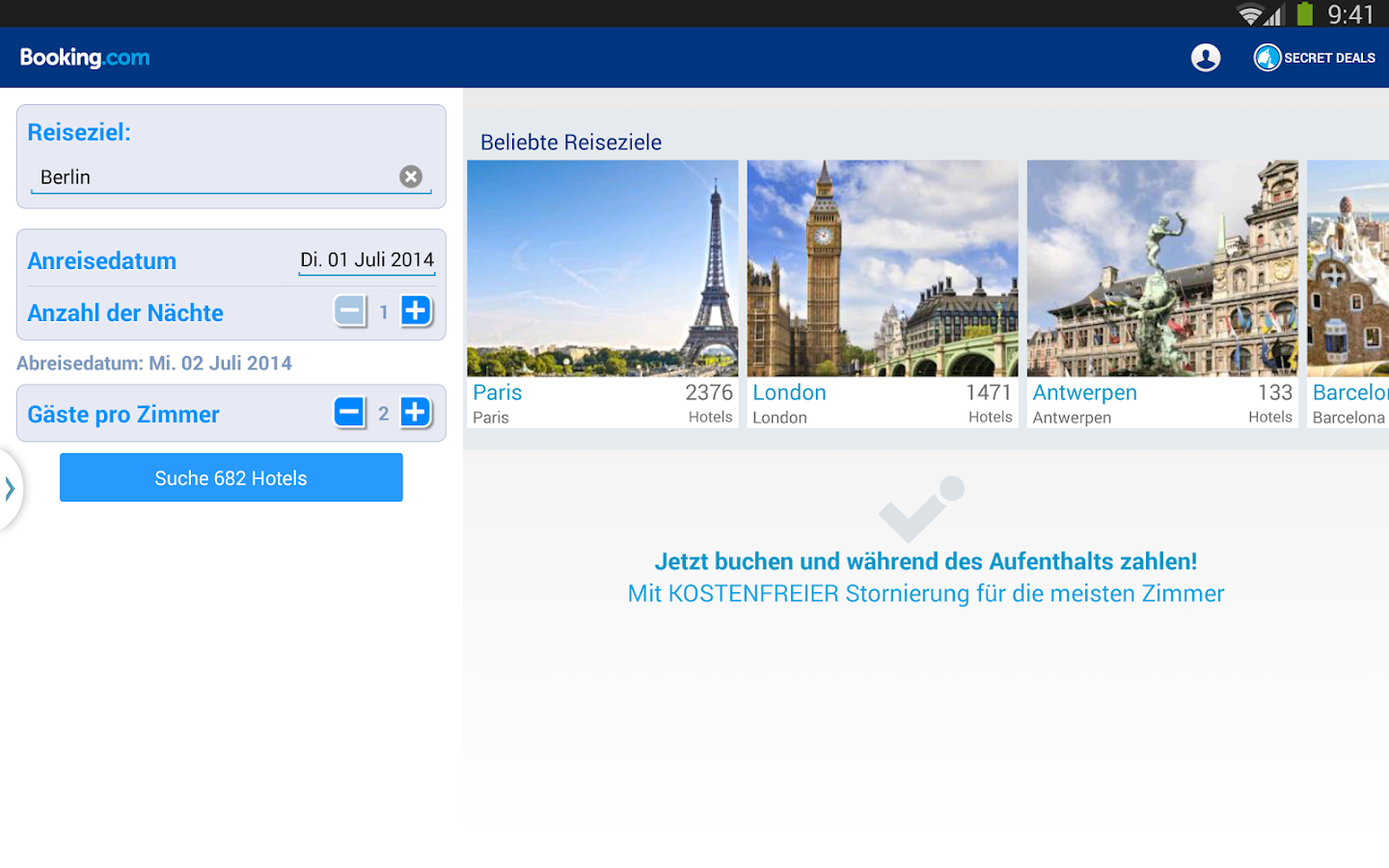Clear the Berlin destination with the X icon
1389x868 pixels.
pos(411,176)
